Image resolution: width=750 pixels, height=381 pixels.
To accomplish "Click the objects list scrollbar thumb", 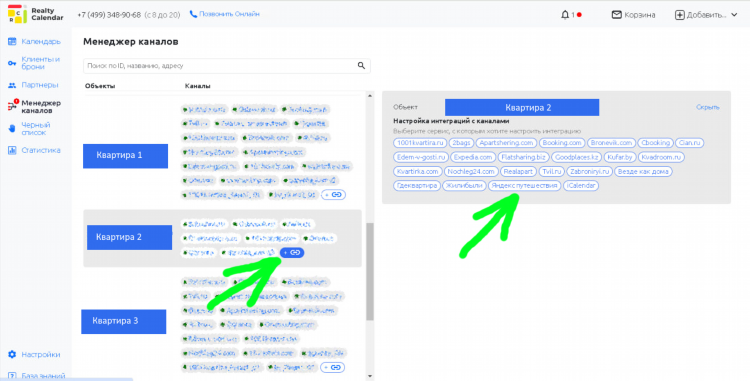I will pos(370,272).
